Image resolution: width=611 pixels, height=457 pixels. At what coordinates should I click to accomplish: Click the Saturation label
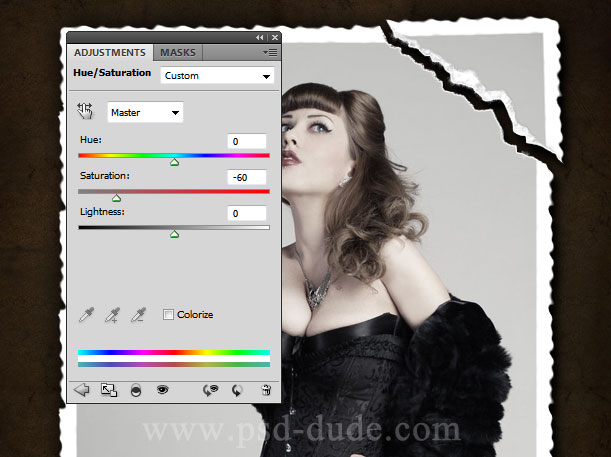pyautogui.click(x=104, y=176)
